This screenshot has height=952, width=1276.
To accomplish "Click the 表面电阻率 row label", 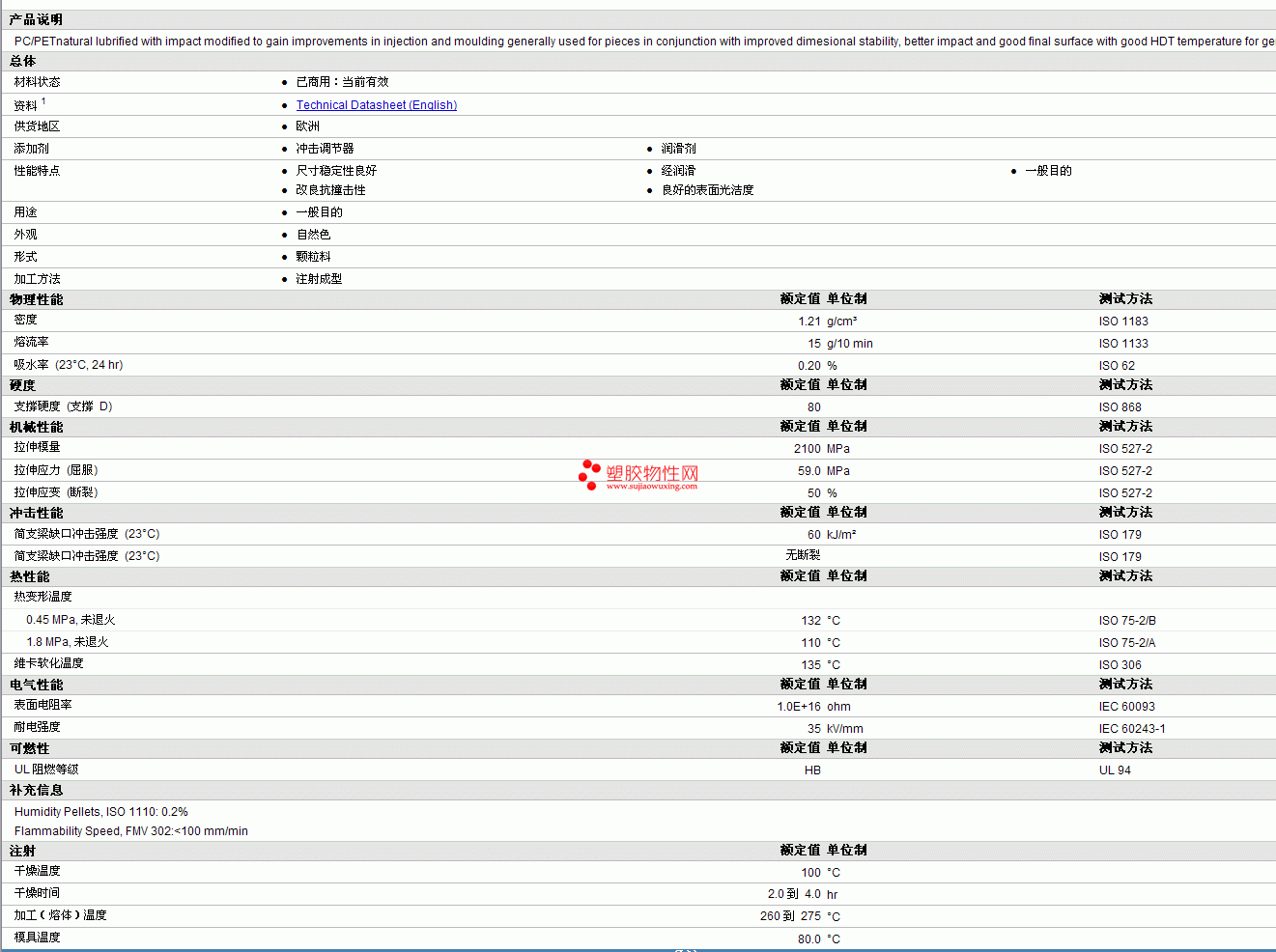I will click(x=43, y=705).
